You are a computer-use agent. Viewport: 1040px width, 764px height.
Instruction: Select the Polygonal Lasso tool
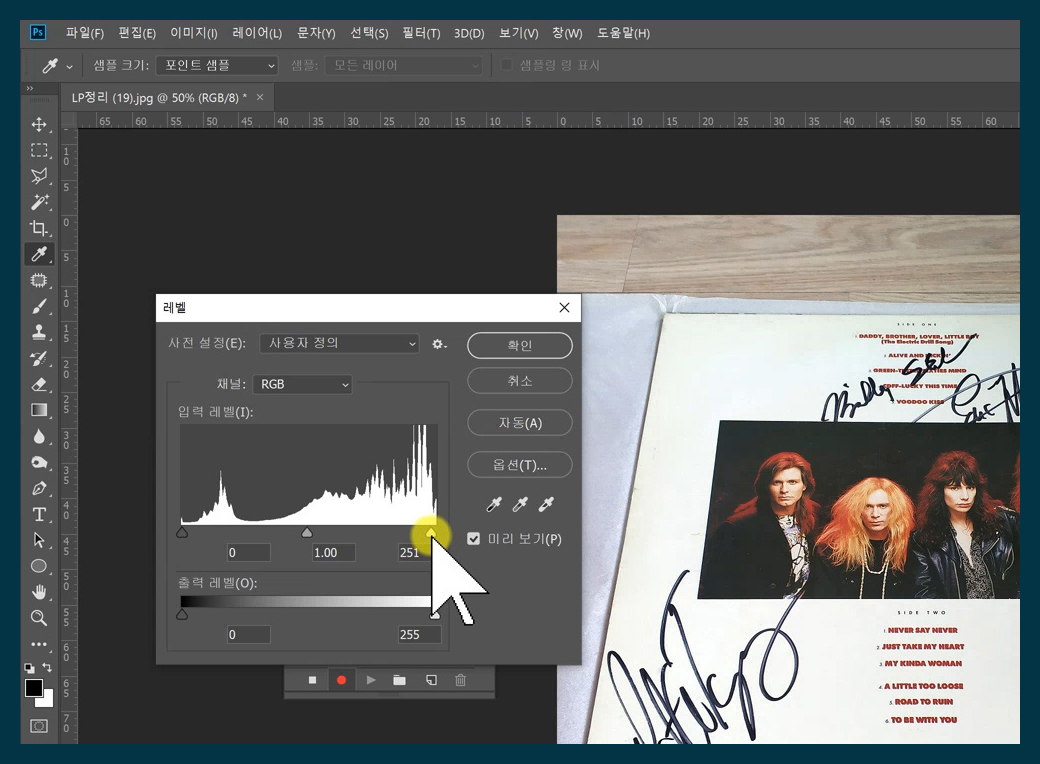pyautogui.click(x=39, y=176)
